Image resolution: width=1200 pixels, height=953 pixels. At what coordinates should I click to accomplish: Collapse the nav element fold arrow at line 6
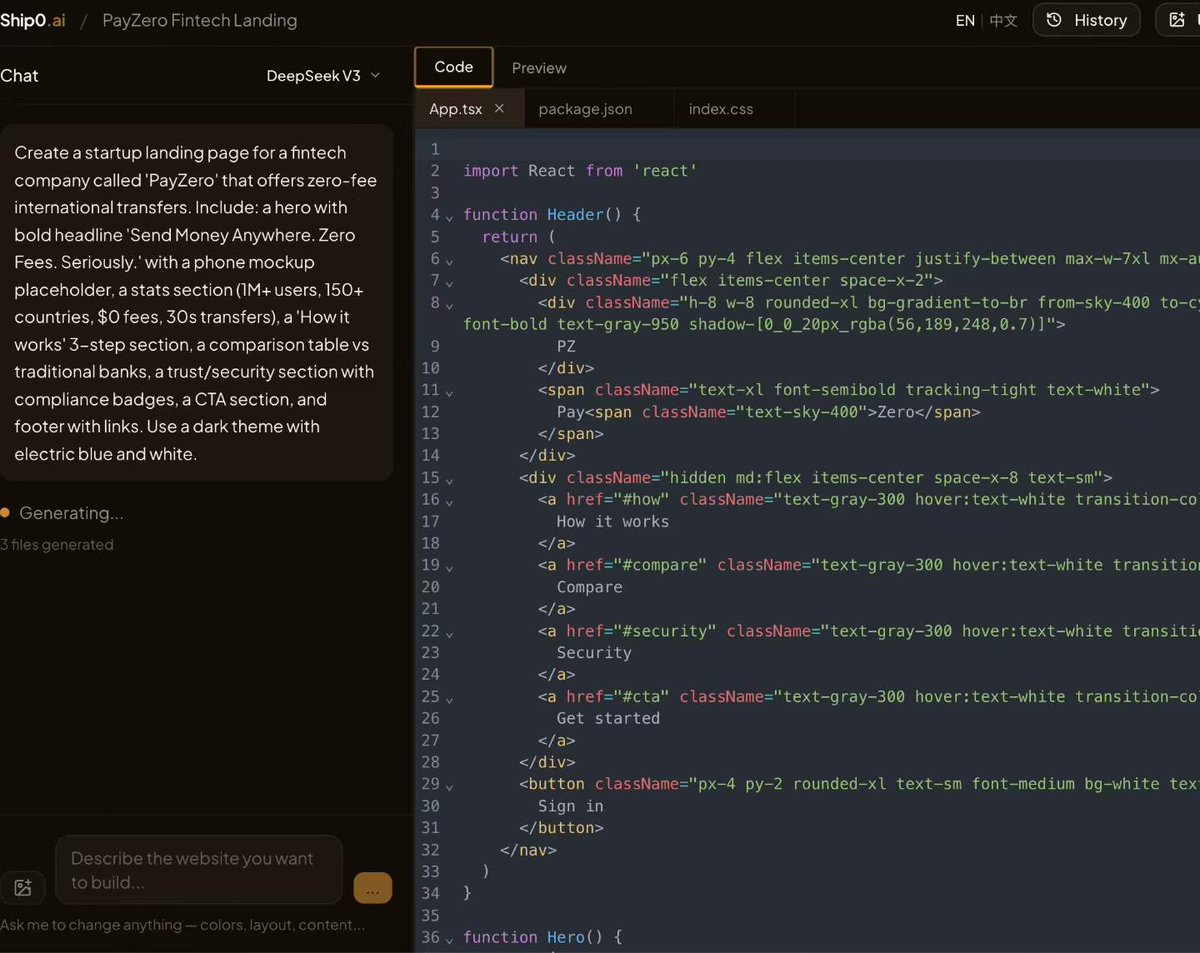coord(449,260)
